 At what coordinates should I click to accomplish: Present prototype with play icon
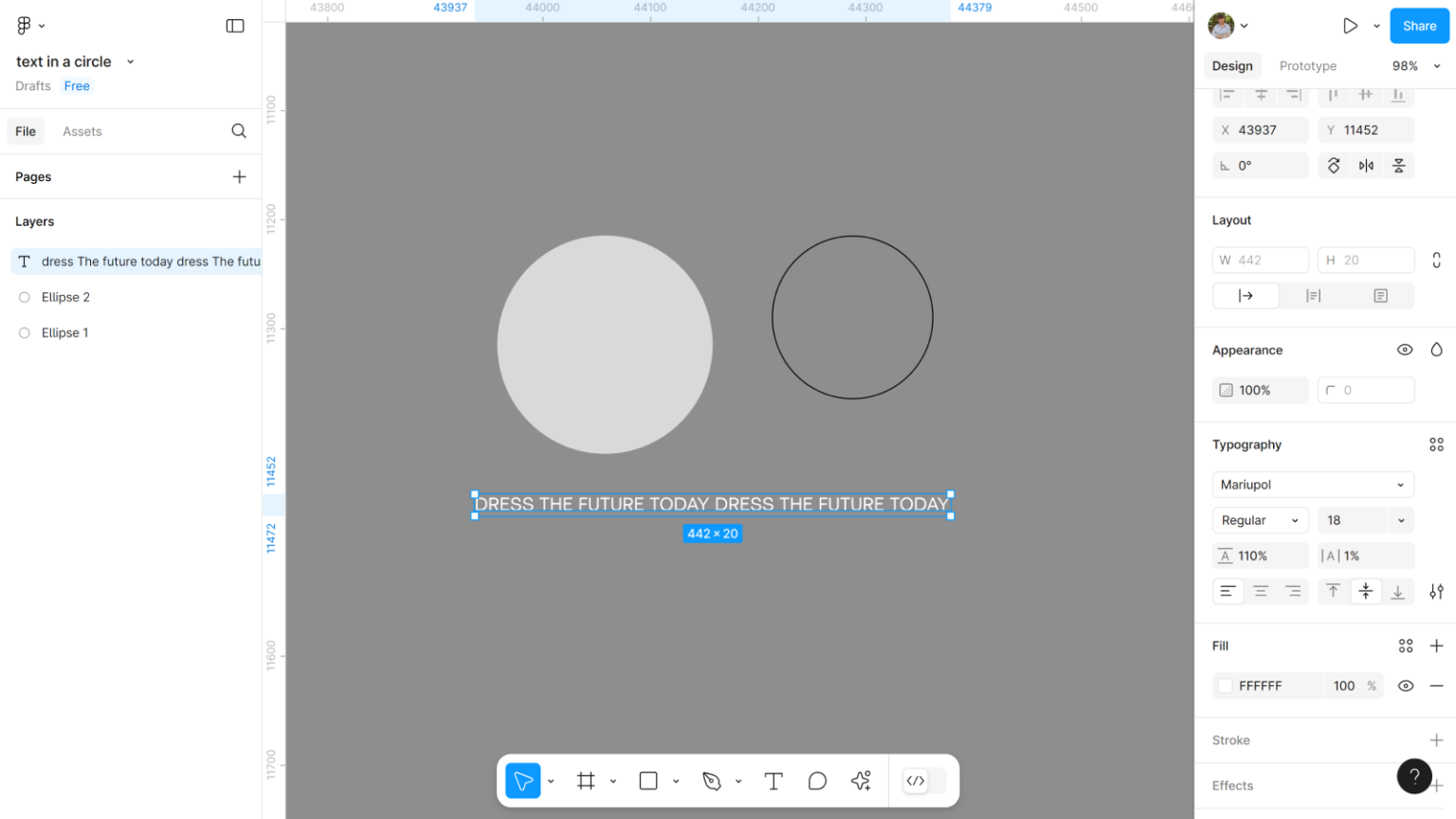[1350, 27]
